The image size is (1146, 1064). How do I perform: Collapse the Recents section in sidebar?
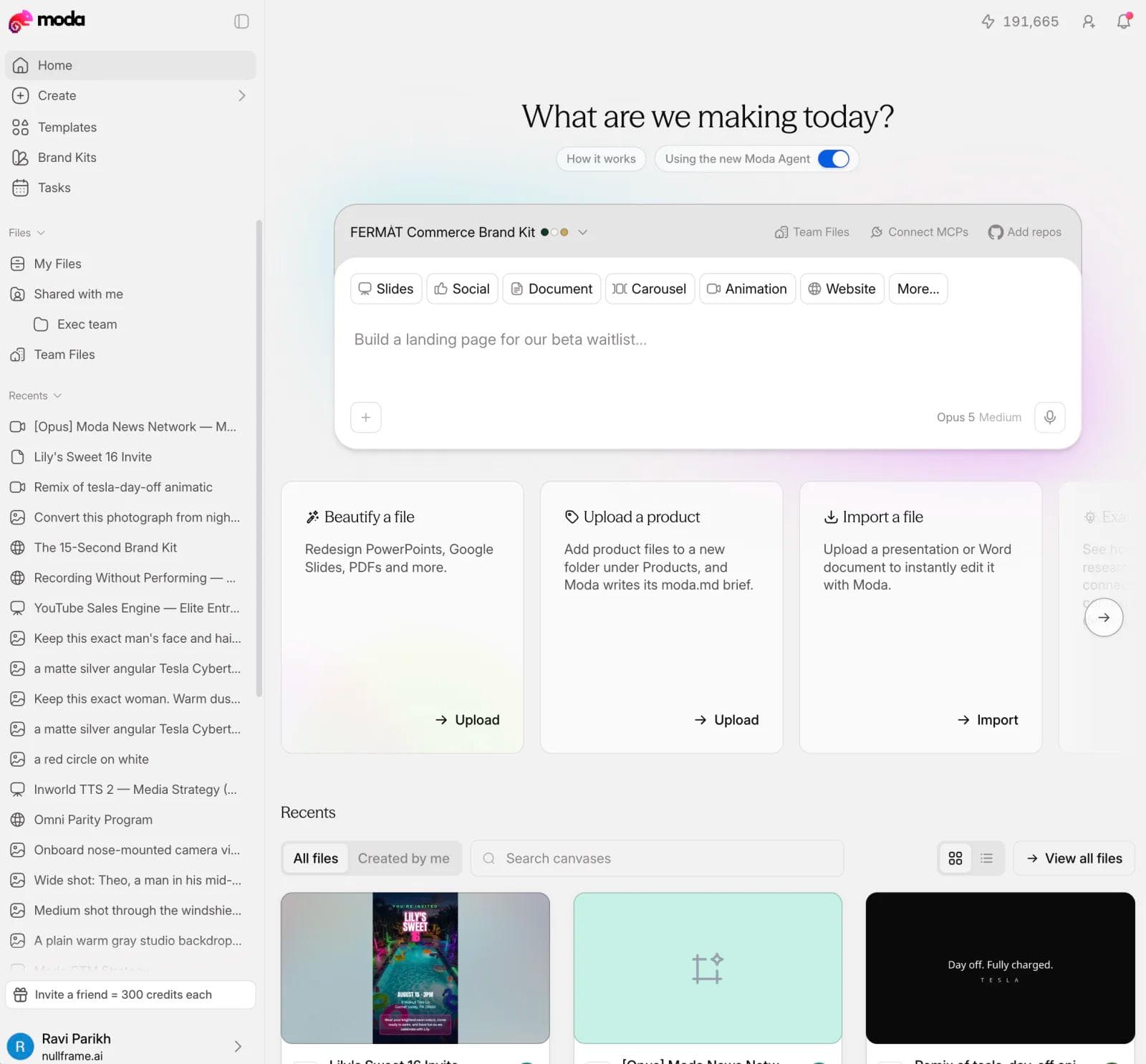point(35,396)
